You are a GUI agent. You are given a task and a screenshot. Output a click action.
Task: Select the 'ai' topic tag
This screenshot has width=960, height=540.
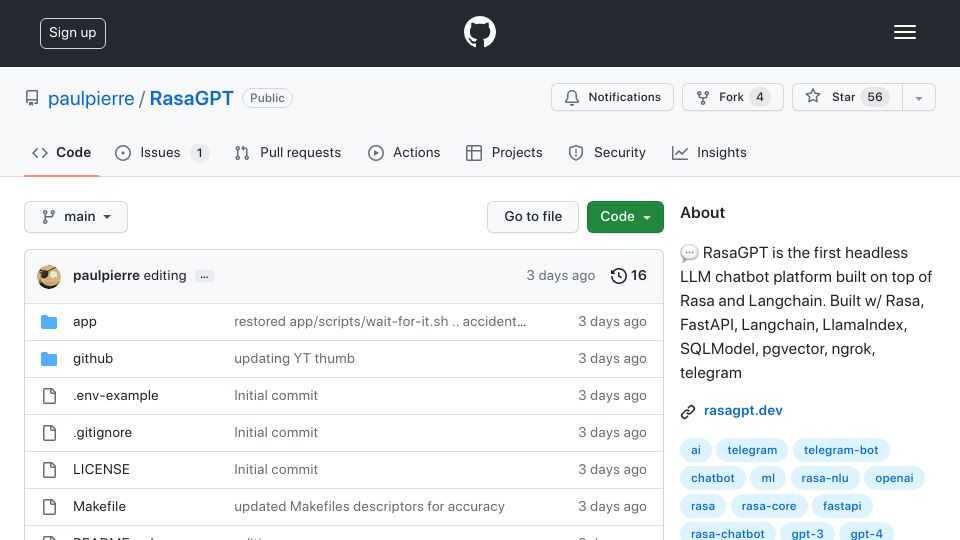[696, 450]
